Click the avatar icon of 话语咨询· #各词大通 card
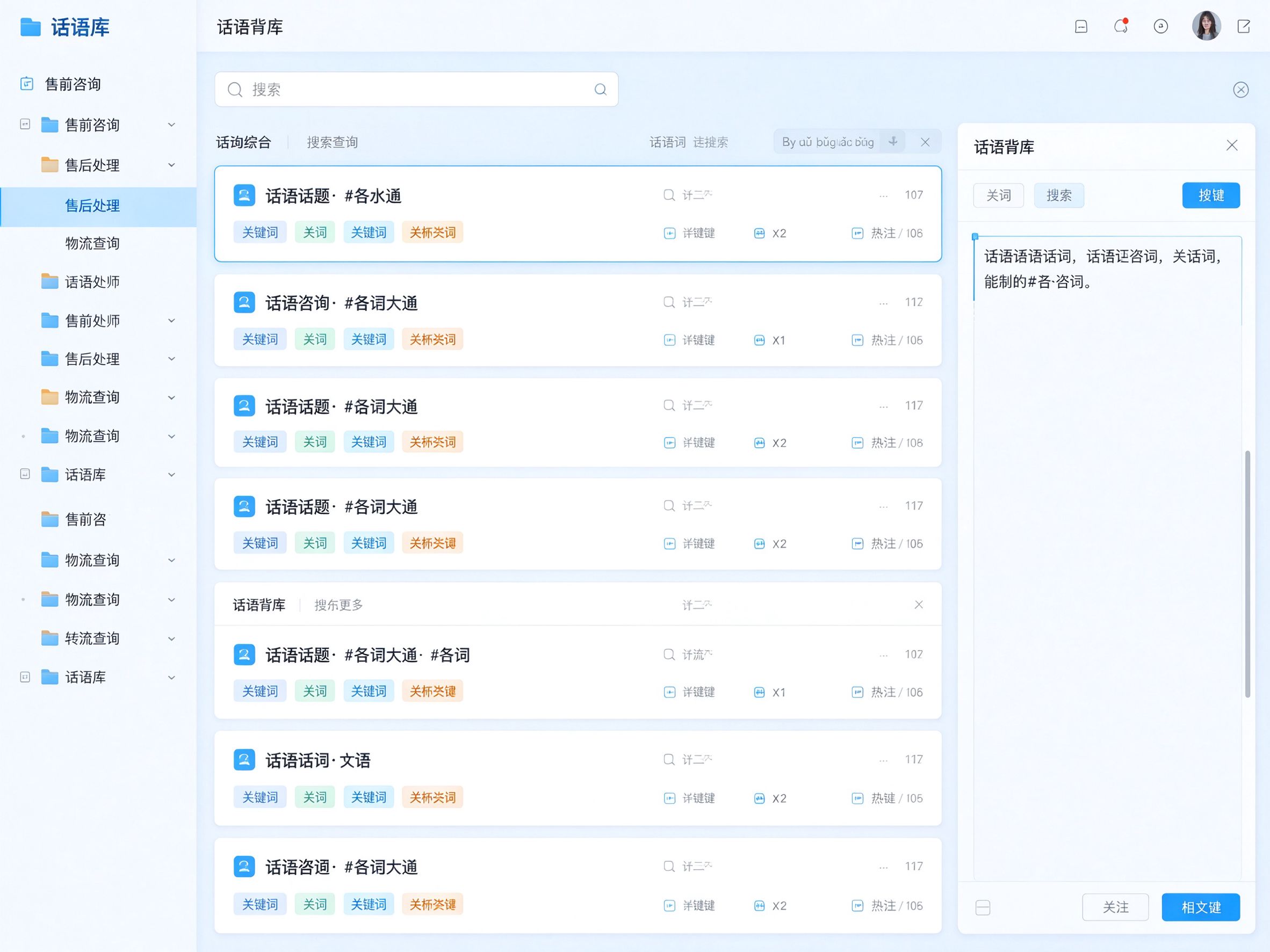Viewport: 1270px width, 952px height. [244, 302]
